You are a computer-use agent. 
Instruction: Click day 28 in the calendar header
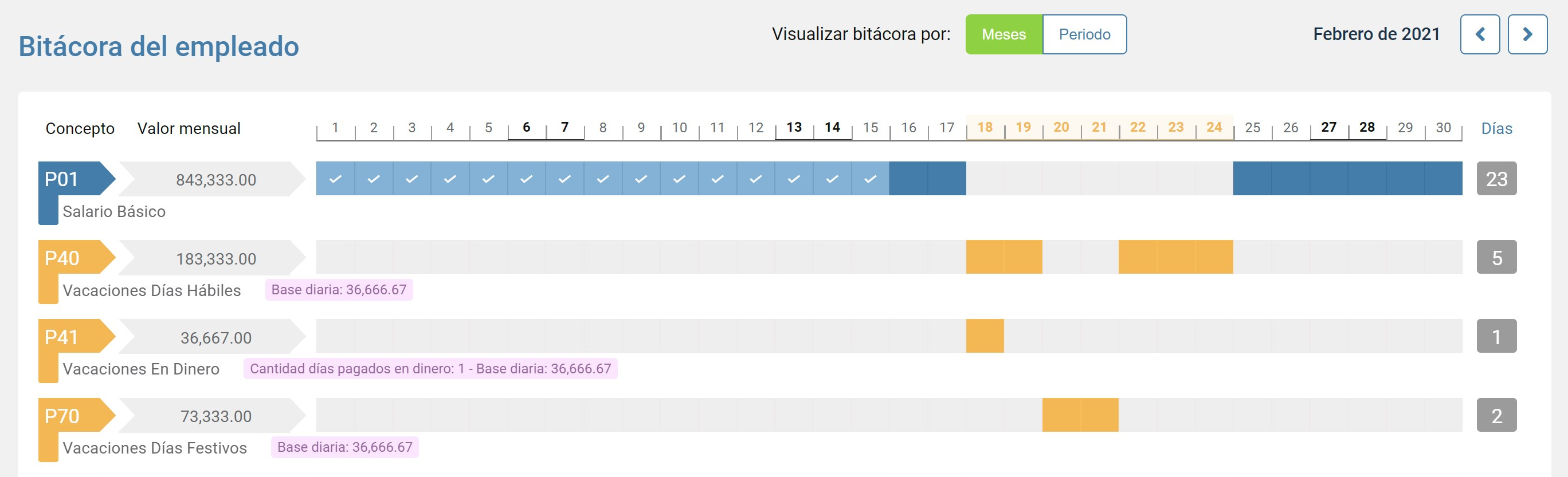click(x=1366, y=127)
